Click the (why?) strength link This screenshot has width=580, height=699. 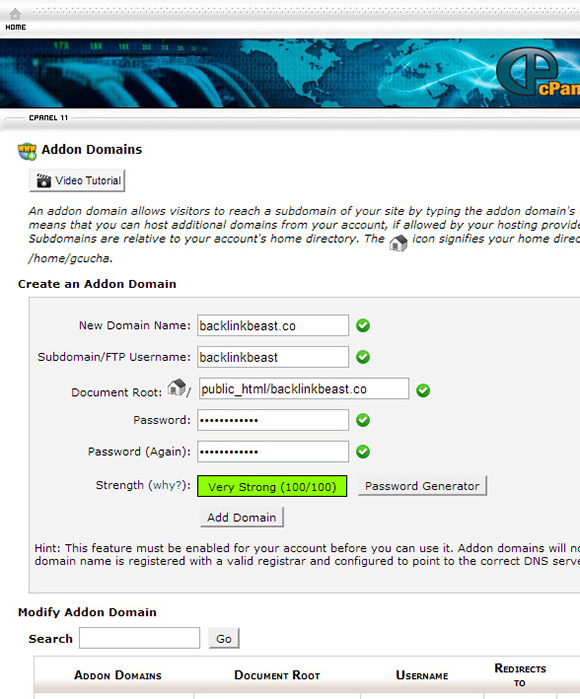167,485
